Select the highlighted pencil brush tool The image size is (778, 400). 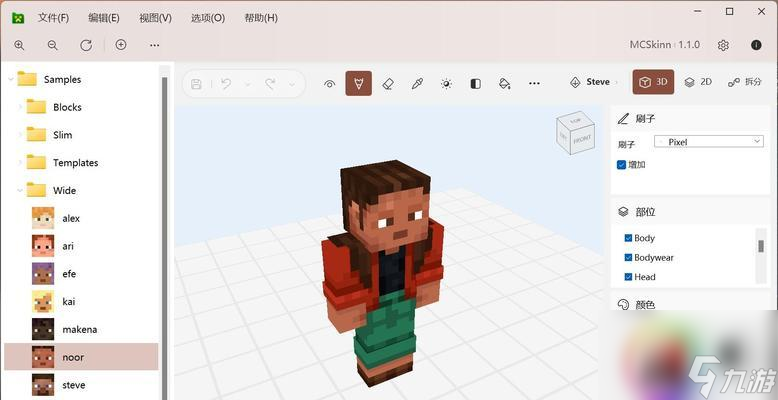tap(358, 83)
